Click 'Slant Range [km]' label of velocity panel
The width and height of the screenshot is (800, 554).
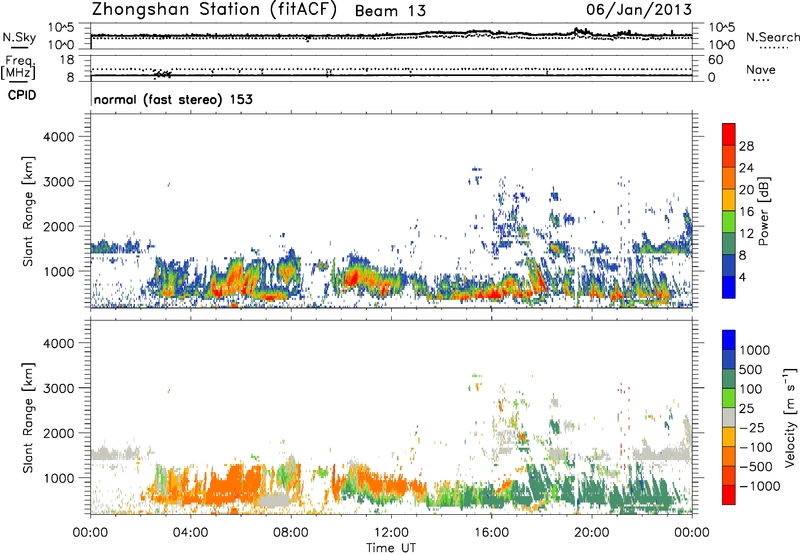click(x=28, y=418)
